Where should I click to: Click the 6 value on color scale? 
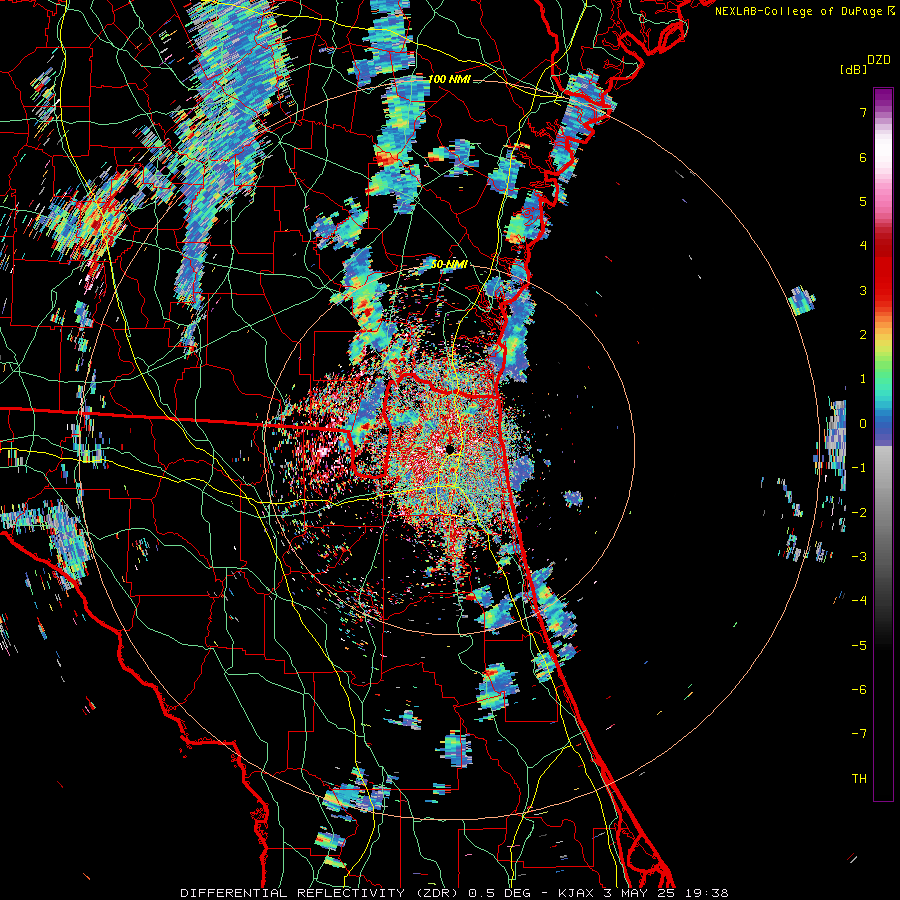point(863,157)
